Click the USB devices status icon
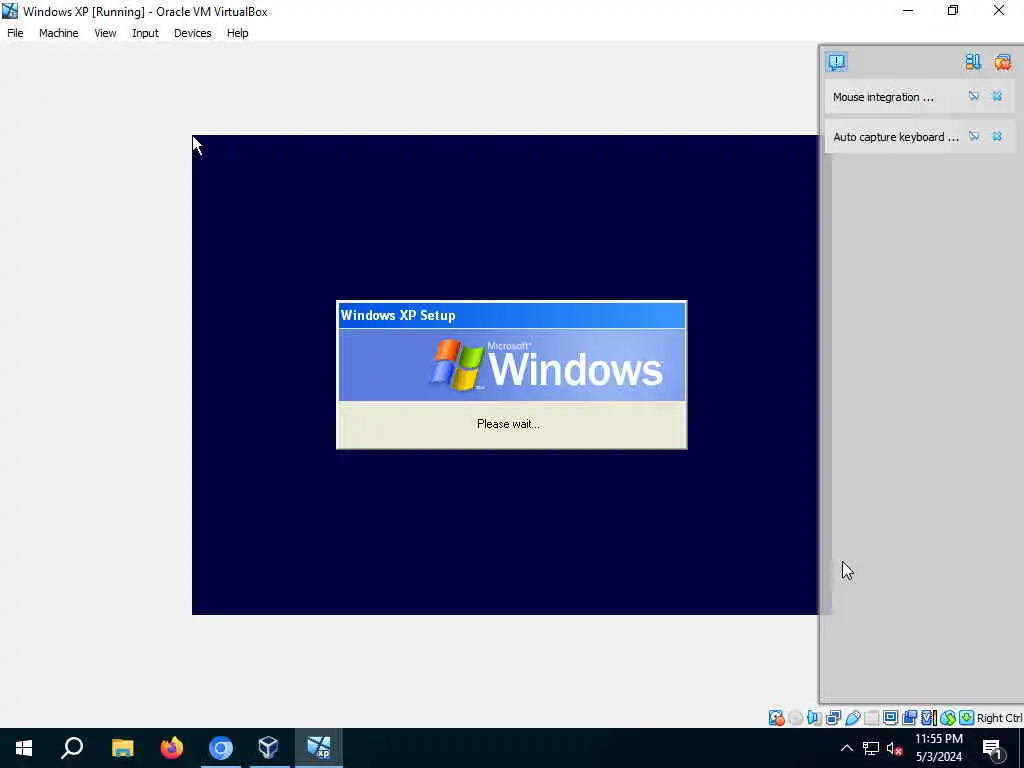Image resolution: width=1024 pixels, height=768 pixels. [x=853, y=718]
